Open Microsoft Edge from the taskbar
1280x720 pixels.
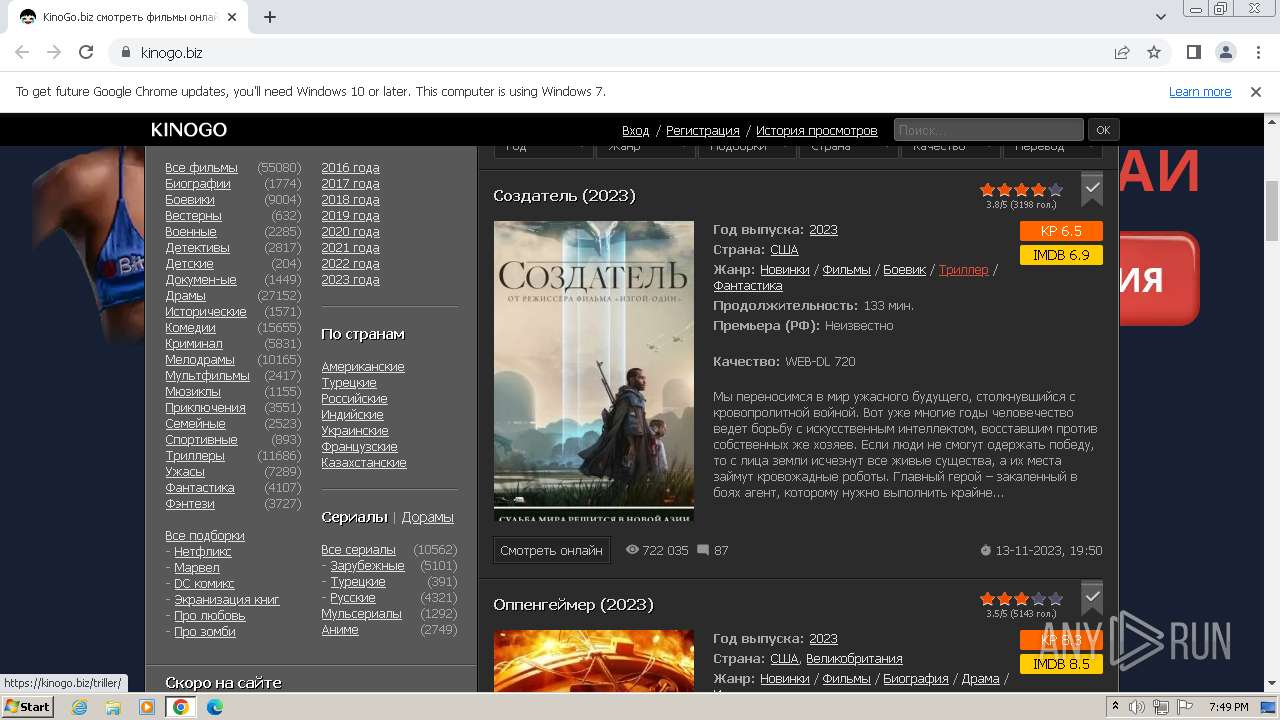(x=214, y=707)
